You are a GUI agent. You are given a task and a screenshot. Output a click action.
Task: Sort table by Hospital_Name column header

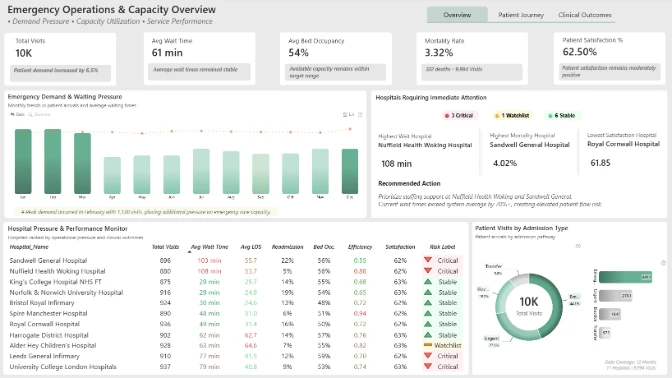(29, 247)
